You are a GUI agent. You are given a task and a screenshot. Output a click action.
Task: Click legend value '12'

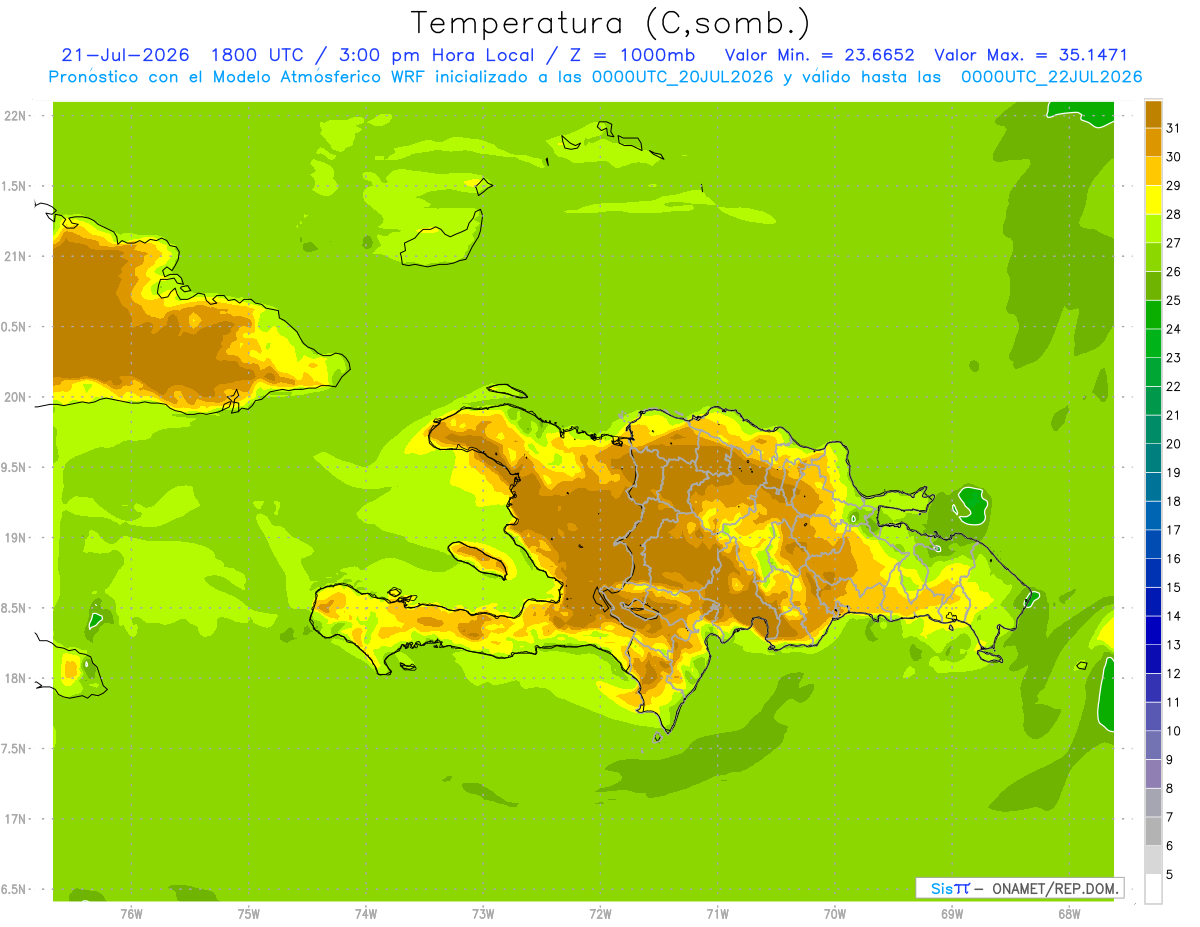point(1174,673)
